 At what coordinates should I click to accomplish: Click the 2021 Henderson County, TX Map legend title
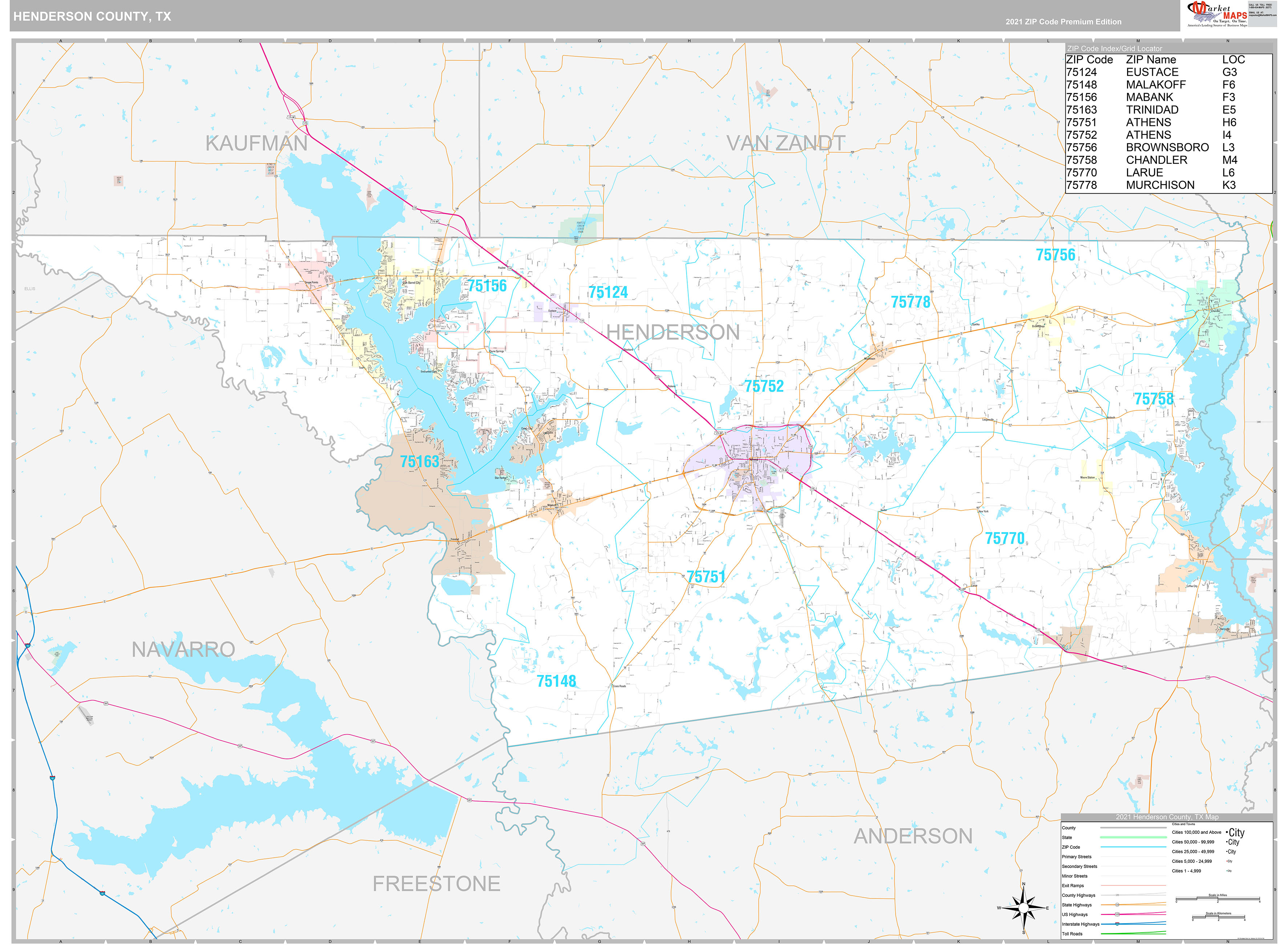click(x=1167, y=817)
